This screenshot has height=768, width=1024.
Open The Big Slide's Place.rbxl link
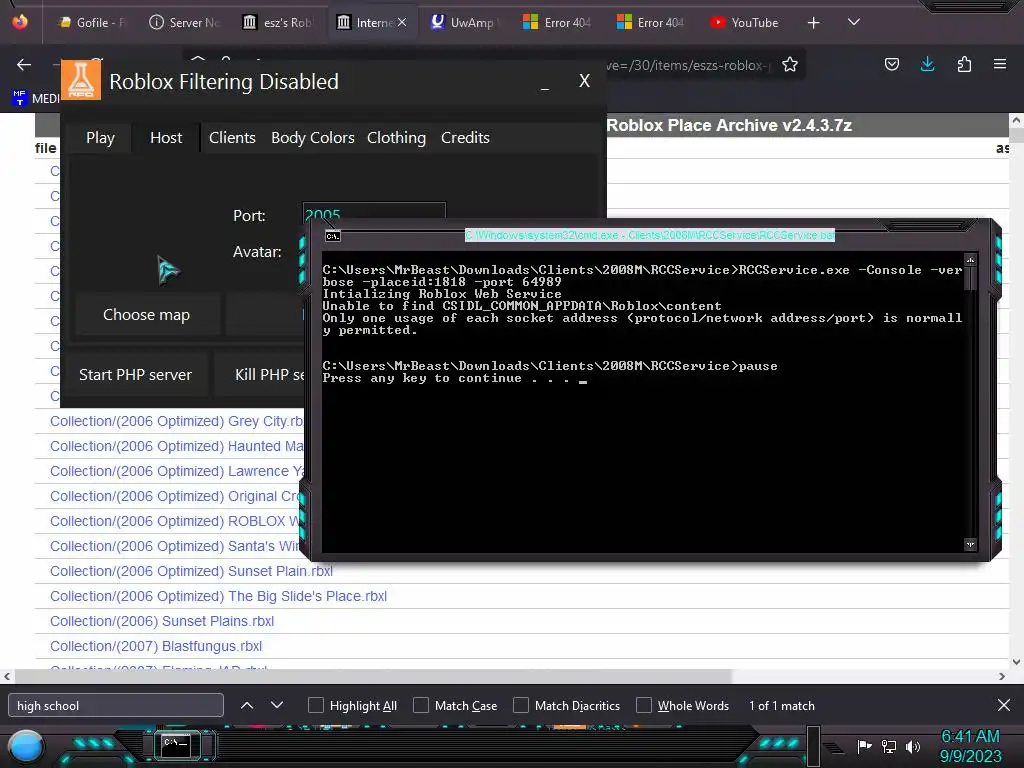(x=218, y=596)
